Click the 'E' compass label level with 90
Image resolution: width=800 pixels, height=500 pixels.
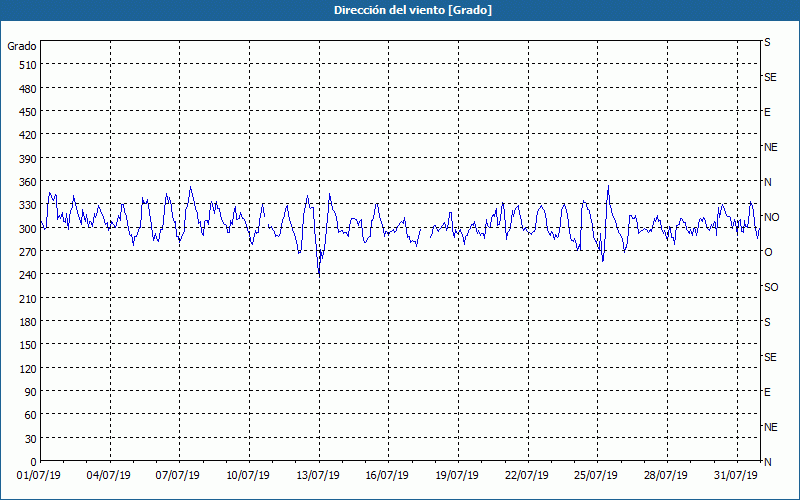coord(767,392)
